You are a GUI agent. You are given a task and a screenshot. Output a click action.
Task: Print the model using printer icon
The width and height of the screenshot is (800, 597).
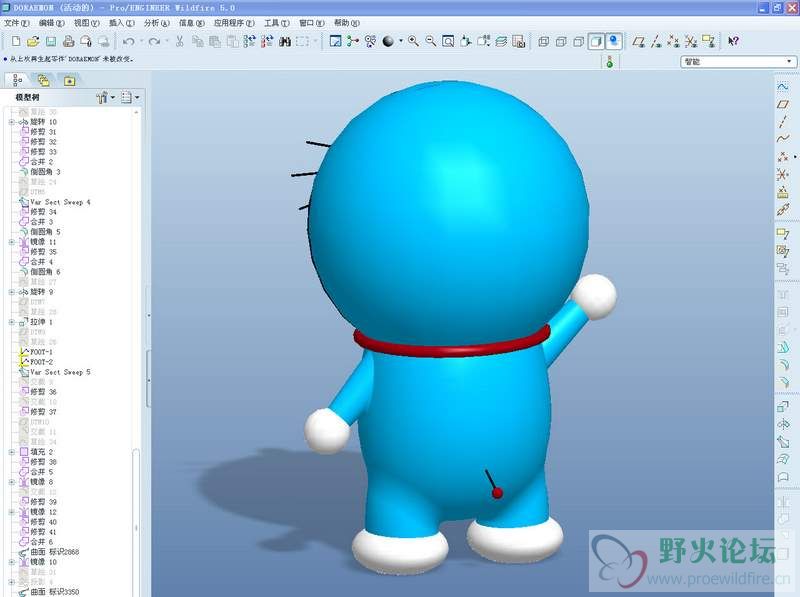click(x=69, y=41)
